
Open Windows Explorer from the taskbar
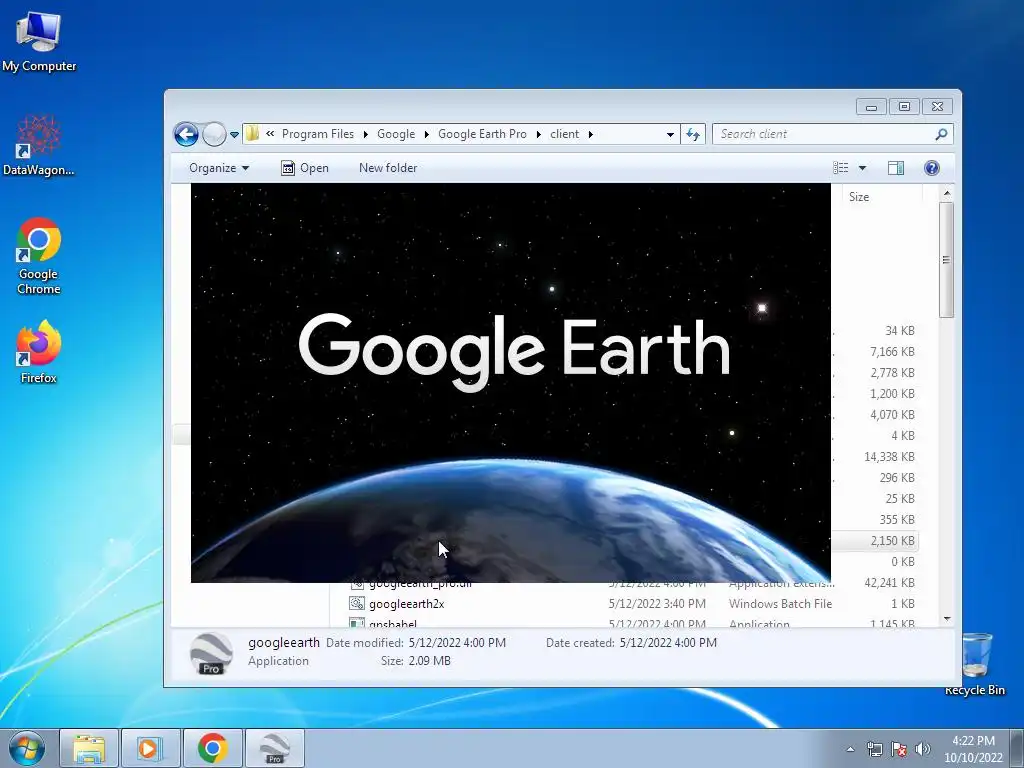coord(89,748)
